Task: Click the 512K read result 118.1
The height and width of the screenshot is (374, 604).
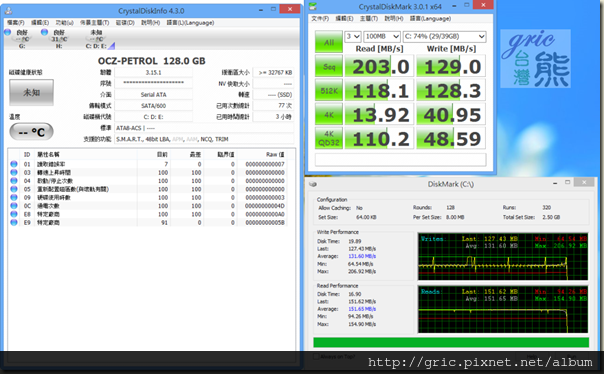Action: (379, 91)
